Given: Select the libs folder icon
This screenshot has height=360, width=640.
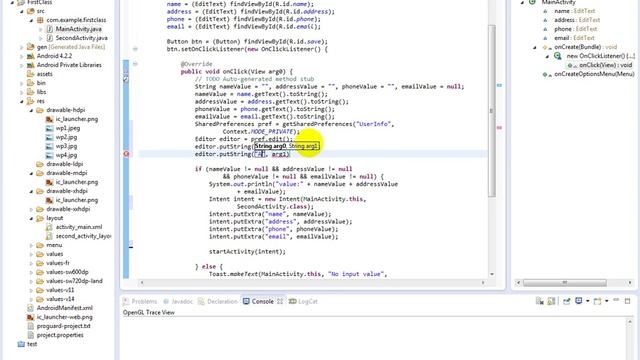Looking at the screenshot, I should point(30,92).
